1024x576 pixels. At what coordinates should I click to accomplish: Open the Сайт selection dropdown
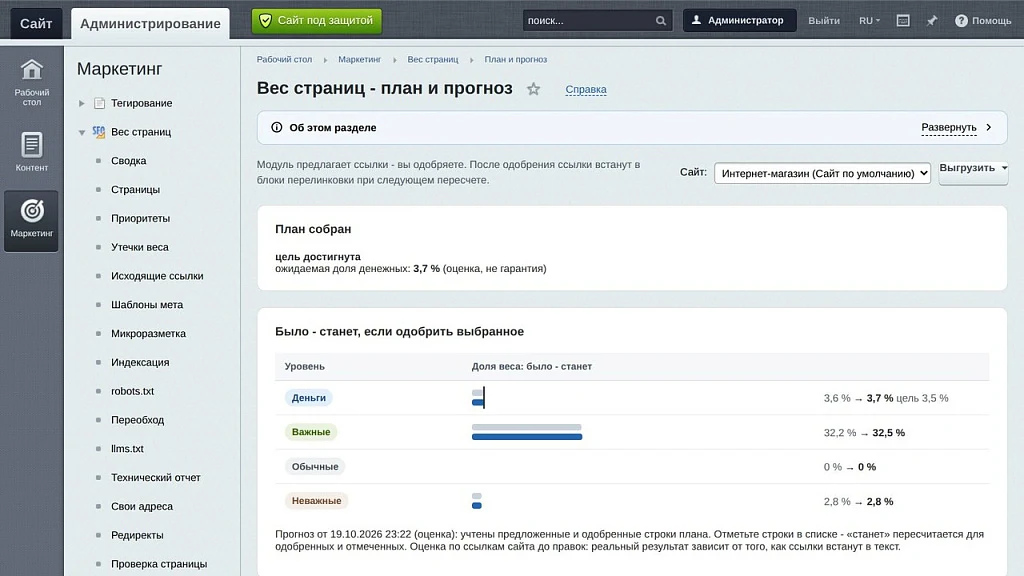coord(822,173)
